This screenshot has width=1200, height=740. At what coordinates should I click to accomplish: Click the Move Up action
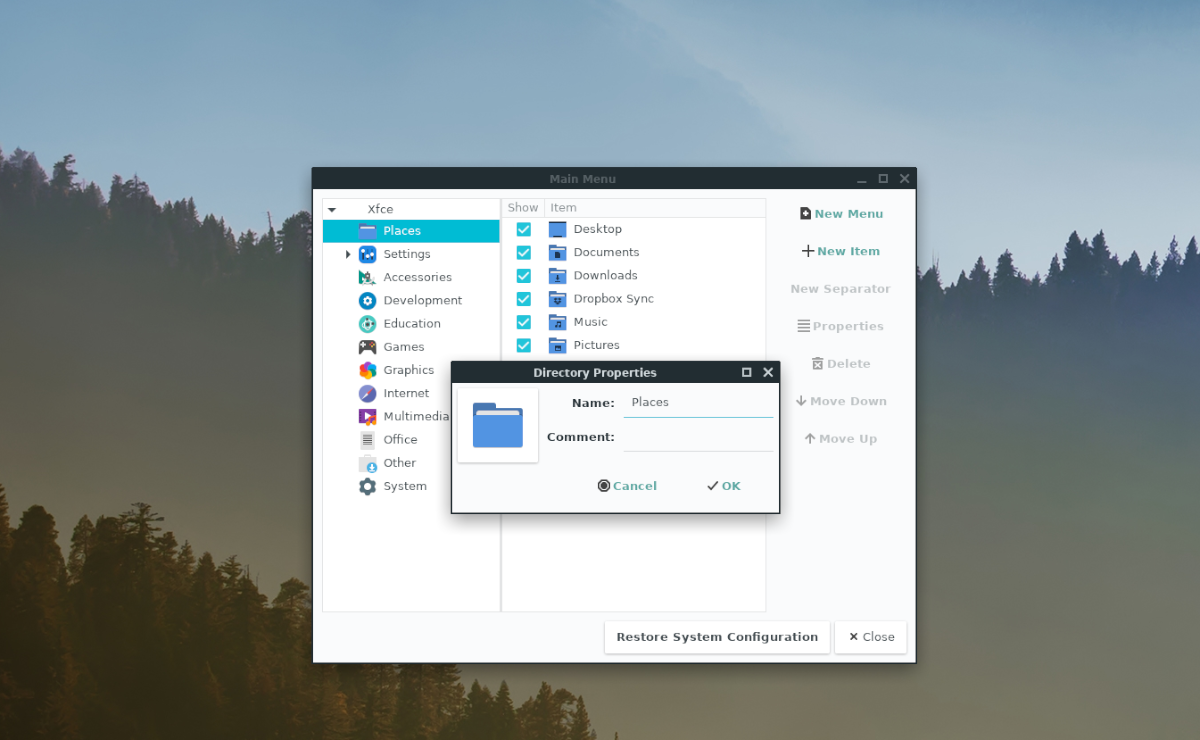tap(840, 438)
